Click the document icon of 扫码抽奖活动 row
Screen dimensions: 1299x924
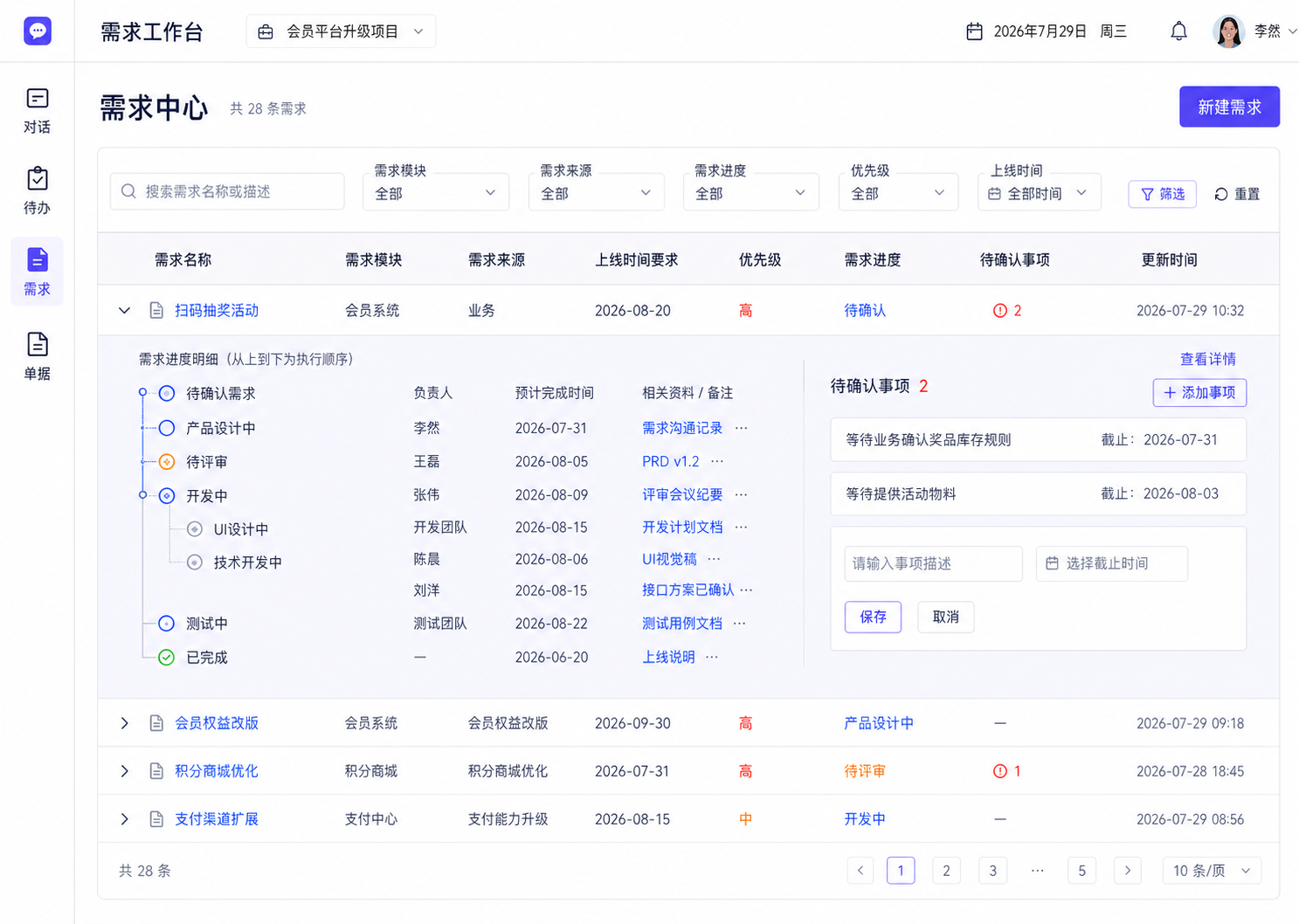pos(156,310)
